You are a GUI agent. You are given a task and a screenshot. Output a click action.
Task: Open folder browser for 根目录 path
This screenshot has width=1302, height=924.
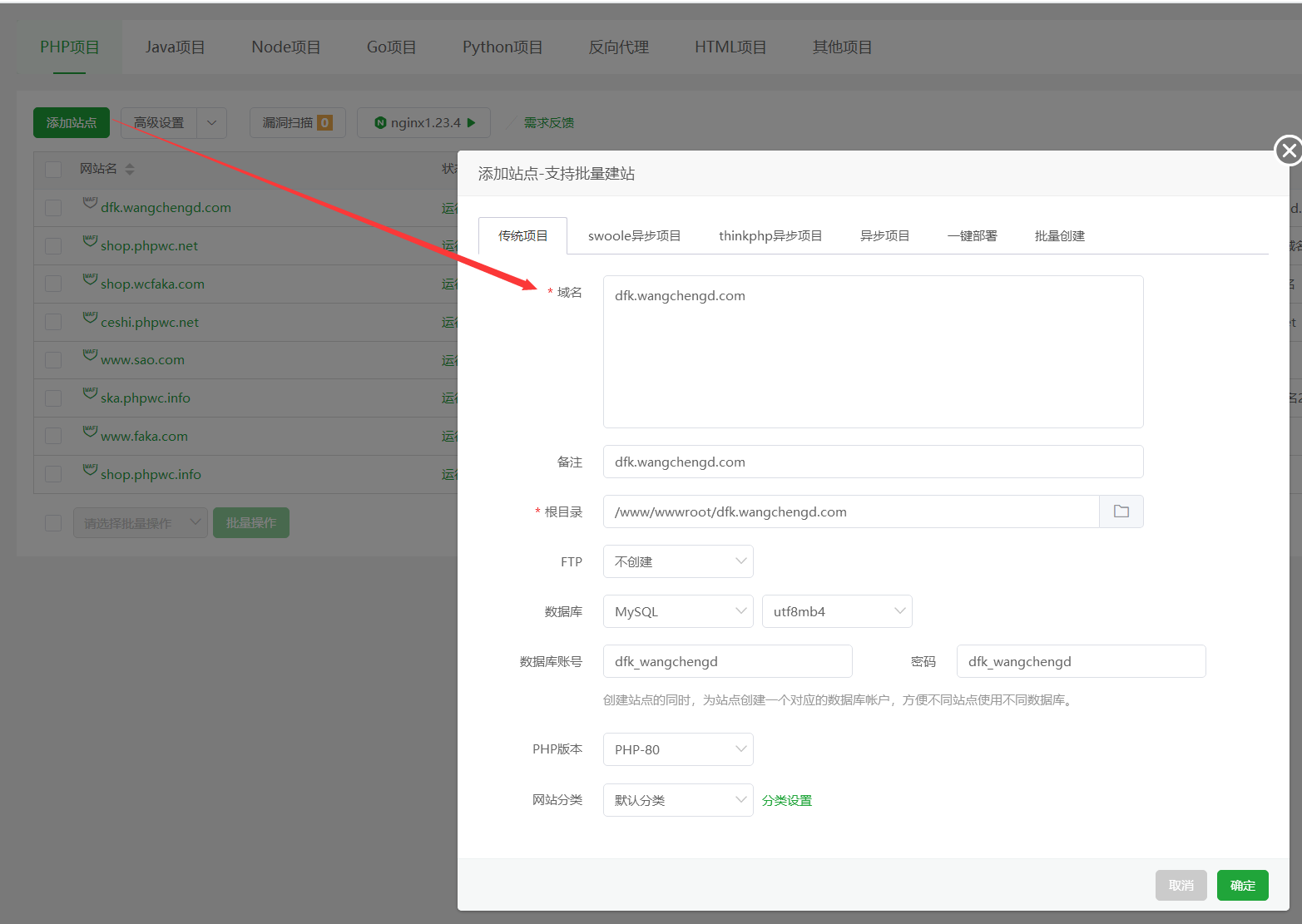pyautogui.click(x=1121, y=511)
